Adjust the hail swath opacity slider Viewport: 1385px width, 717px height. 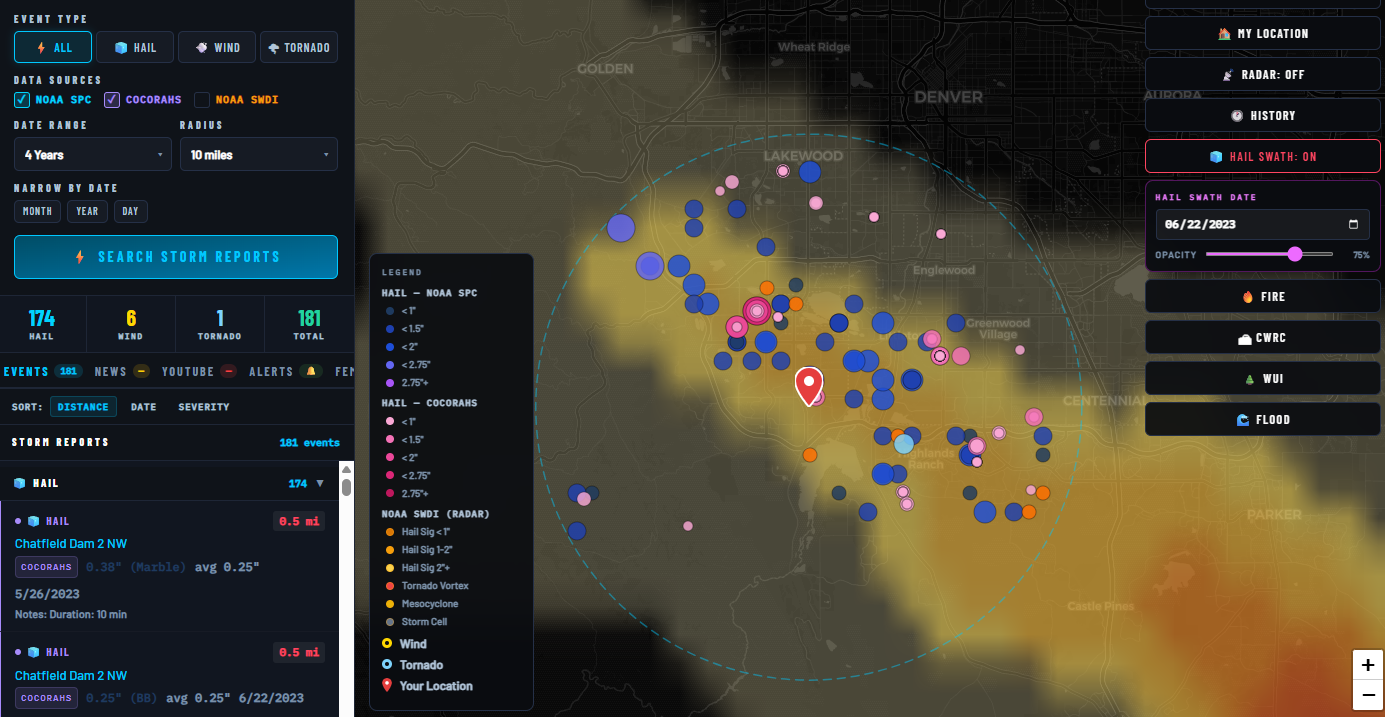tap(1270, 254)
